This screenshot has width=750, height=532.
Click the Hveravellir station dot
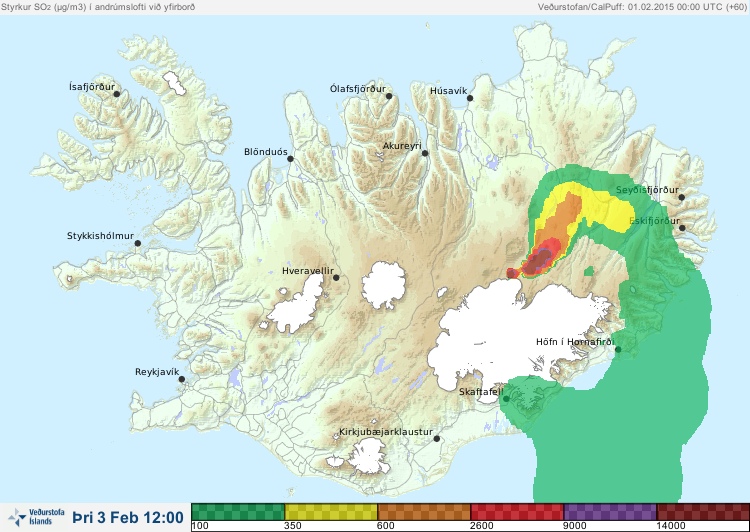(336, 277)
